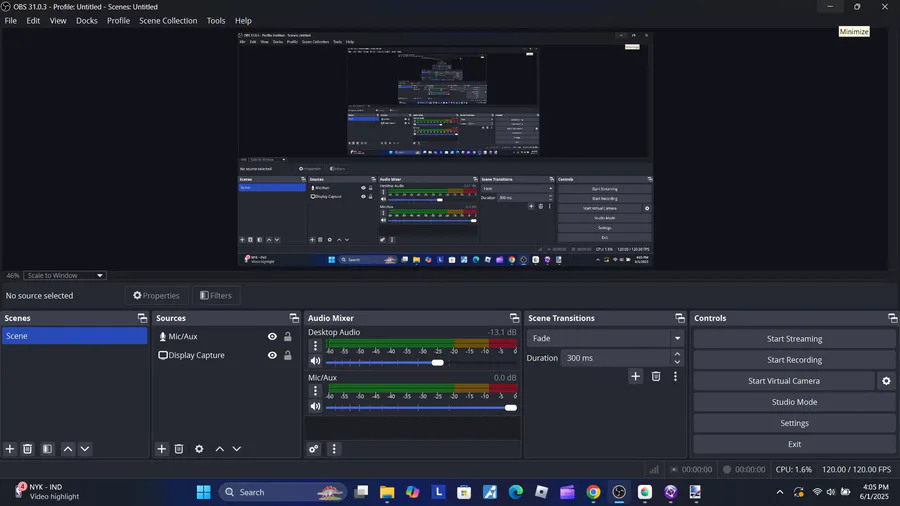The width and height of the screenshot is (900, 506).
Task: Toggle visibility of Mic/Aux source
Action: tap(272, 337)
